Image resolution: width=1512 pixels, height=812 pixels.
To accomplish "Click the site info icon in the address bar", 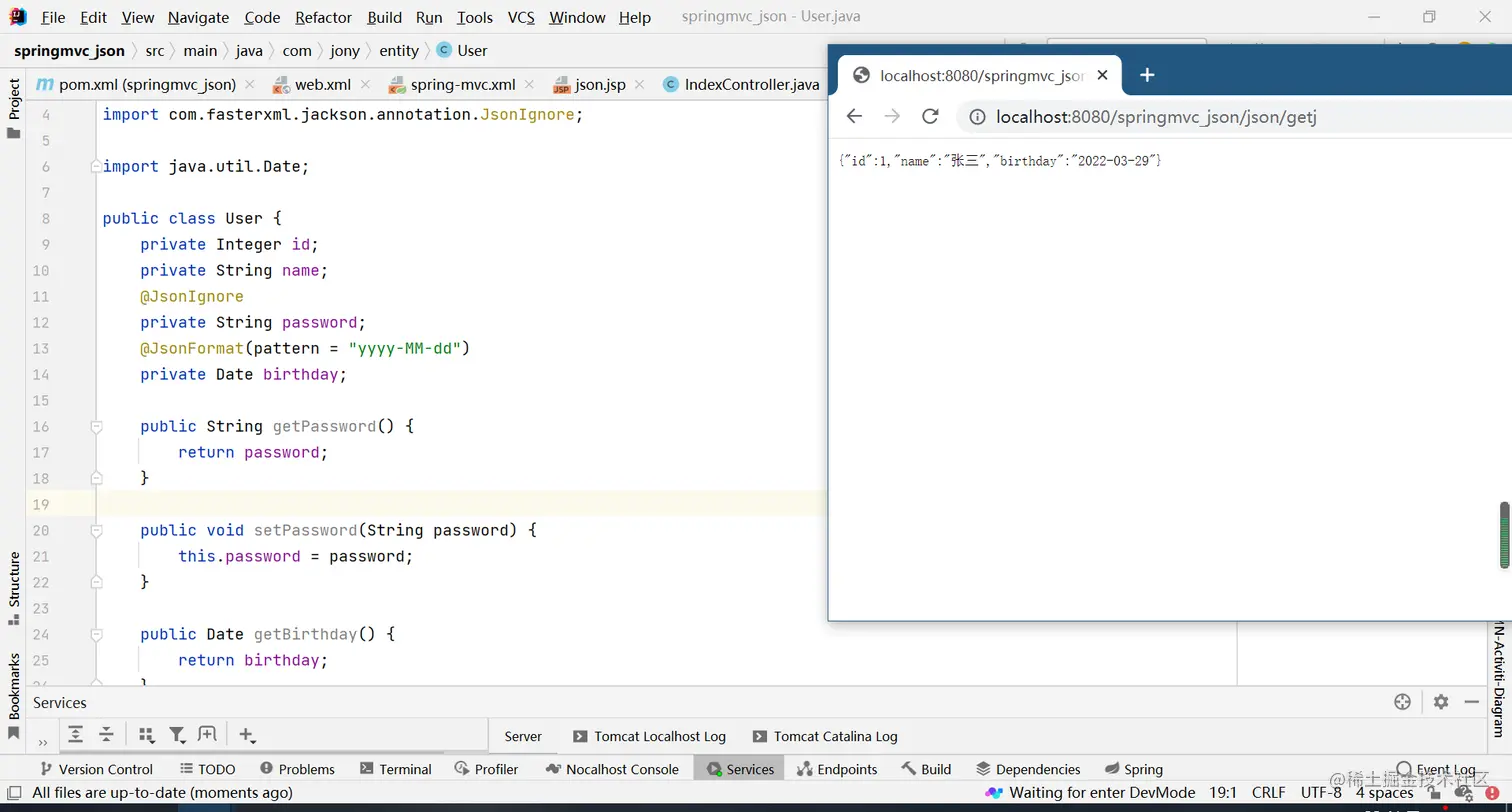I will (x=977, y=117).
